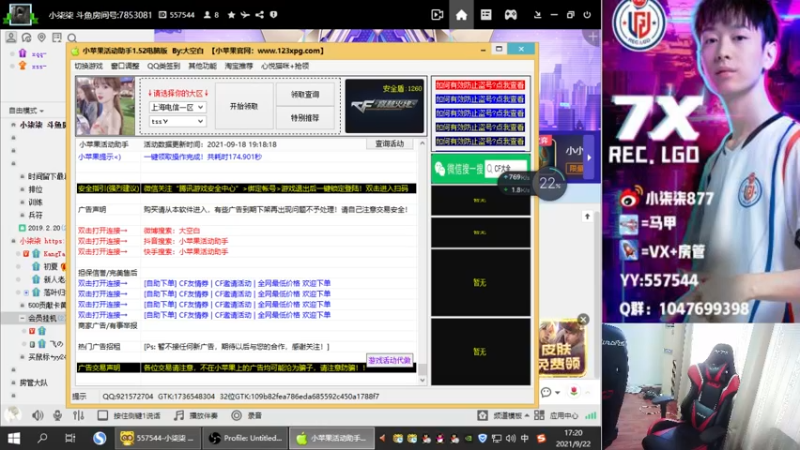Open Windows taskbar search
800x450 pixels.
click(42, 438)
